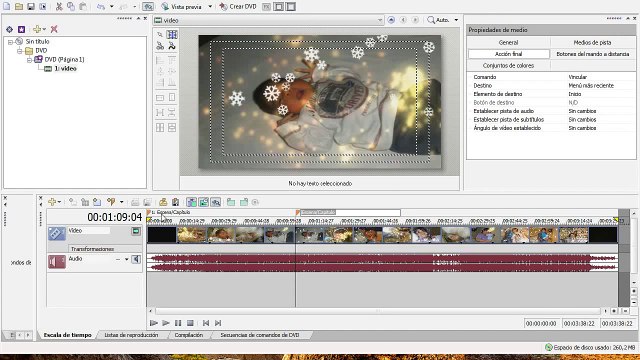Toggle the sizing tool in workspace toolbar
The image size is (640, 360).
(172, 35)
